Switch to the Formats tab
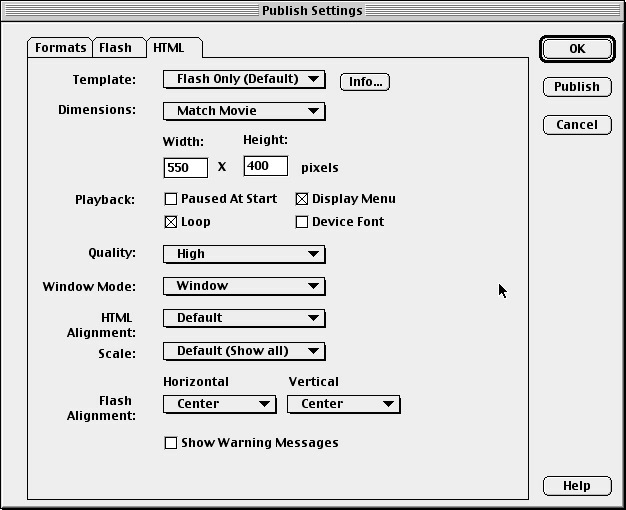This screenshot has height=510, width=626. click(x=60, y=48)
